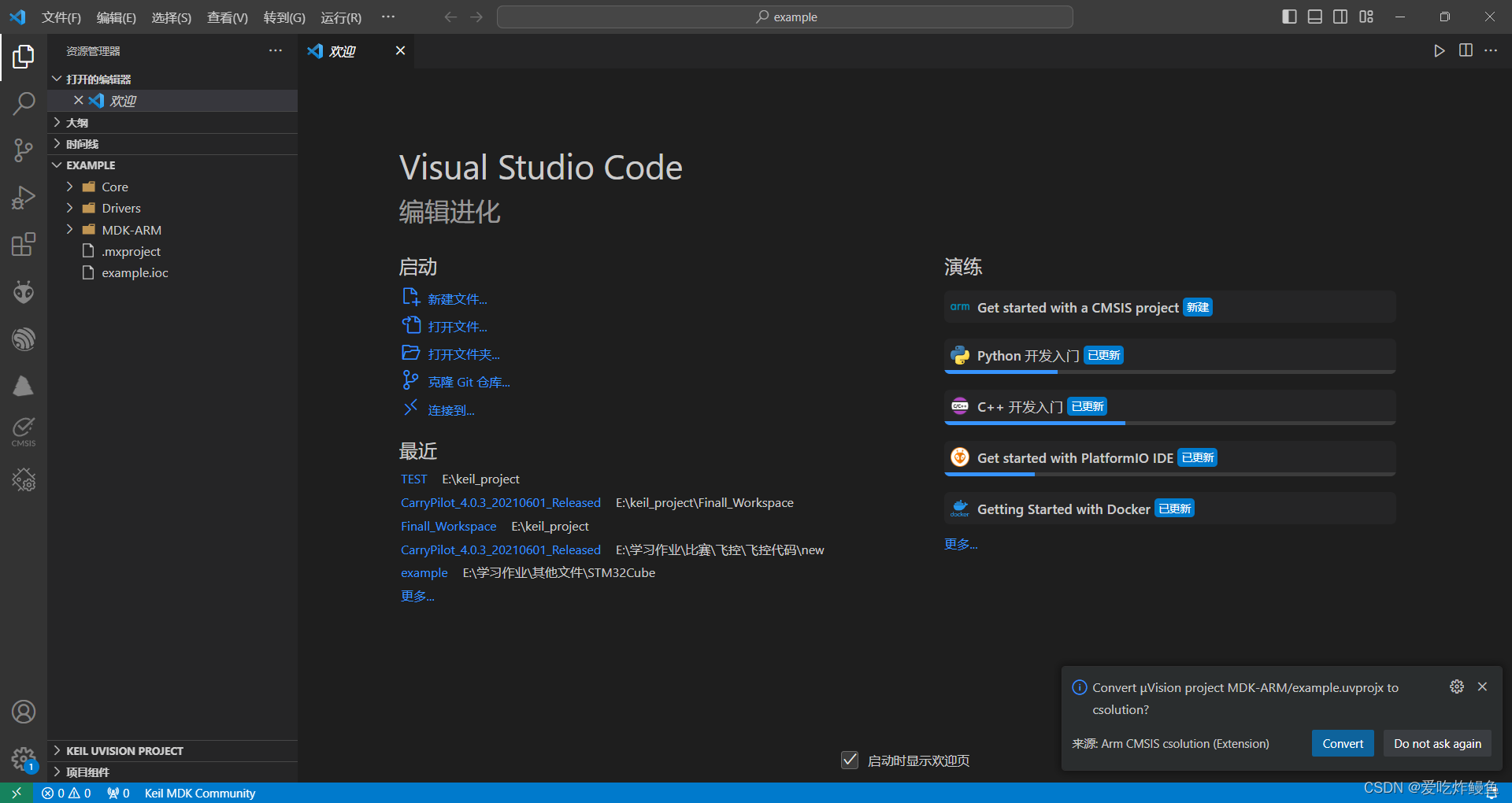This screenshot has height=803, width=1512.
Task: Toggle the bottom panel layout icon
Action: tap(1315, 17)
